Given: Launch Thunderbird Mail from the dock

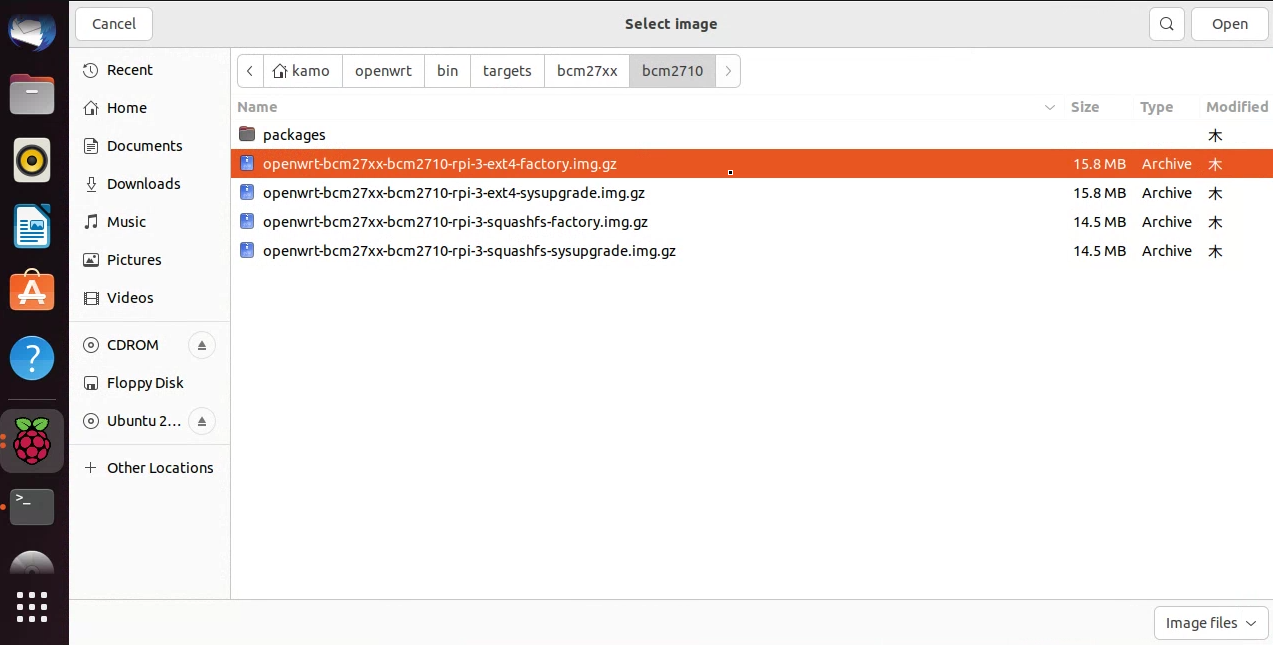Looking at the screenshot, I should click(32, 30).
